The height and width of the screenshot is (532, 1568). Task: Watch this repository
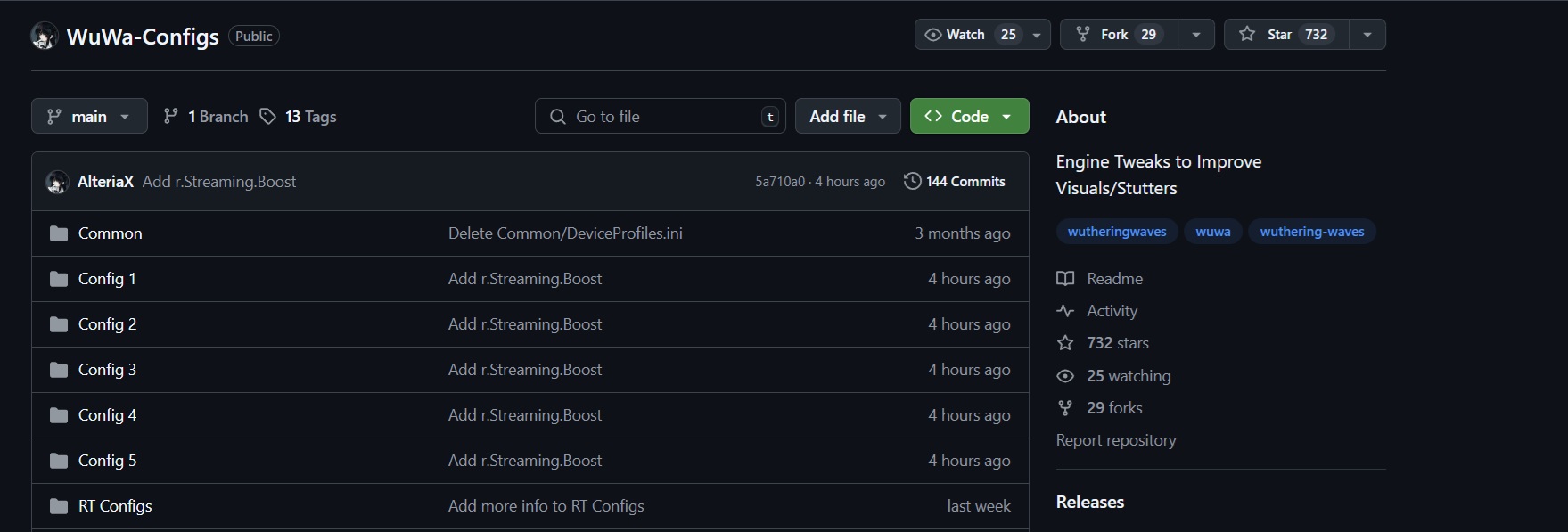click(x=969, y=35)
